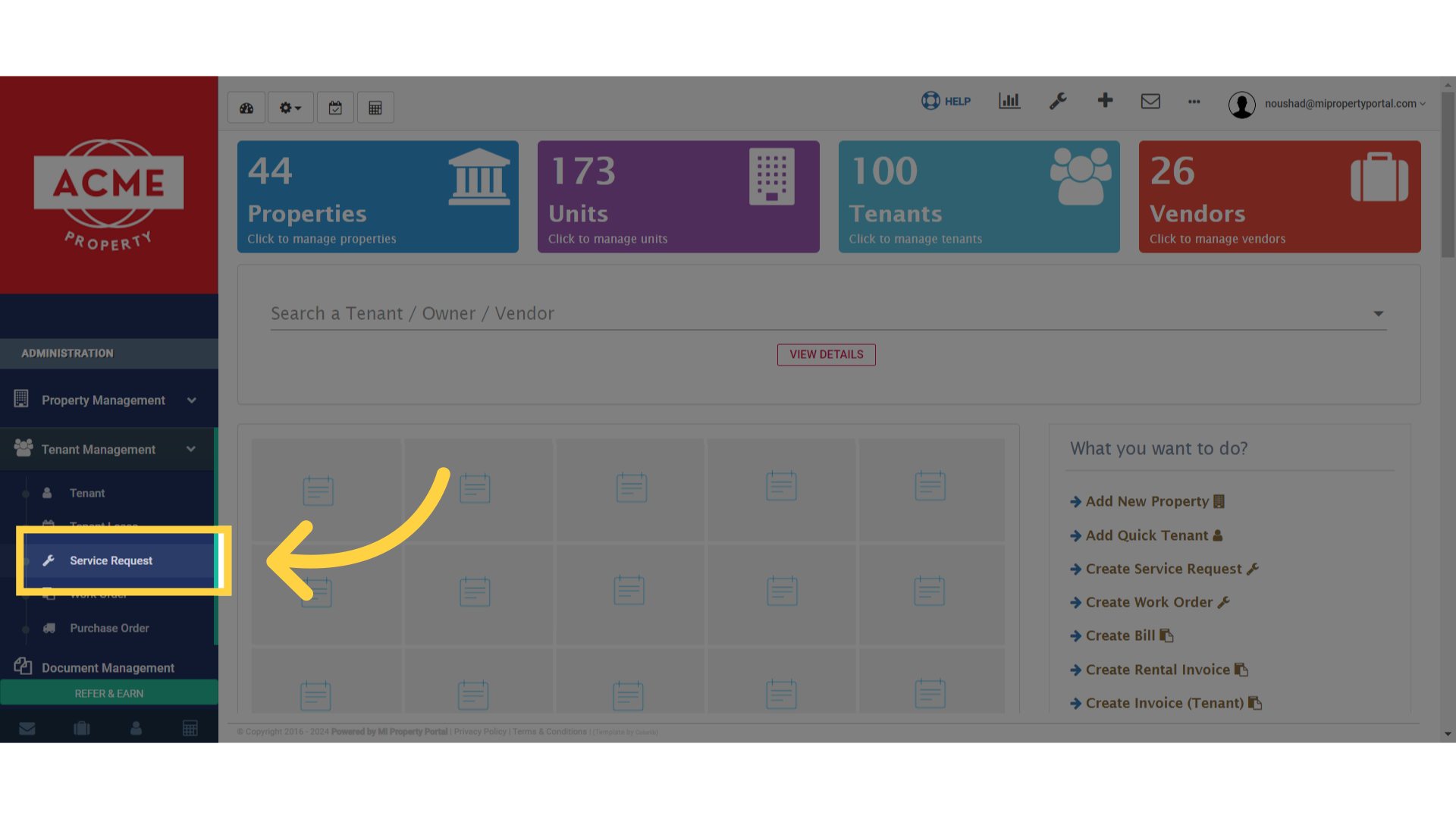The image size is (1456, 819).
Task: Open the 173 Units card
Action: (x=679, y=196)
